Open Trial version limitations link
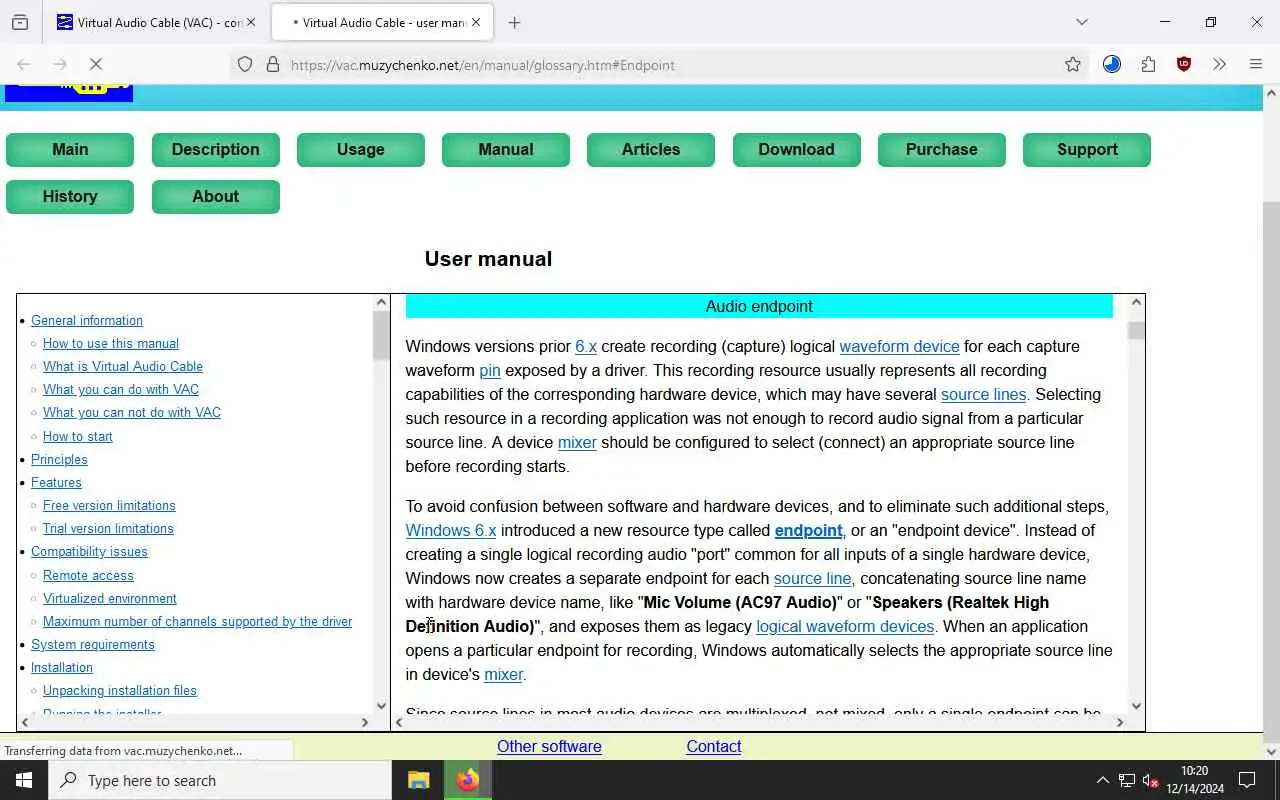The height and width of the screenshot is (800, 1280). pyautogui.click(x=108, y=528)
